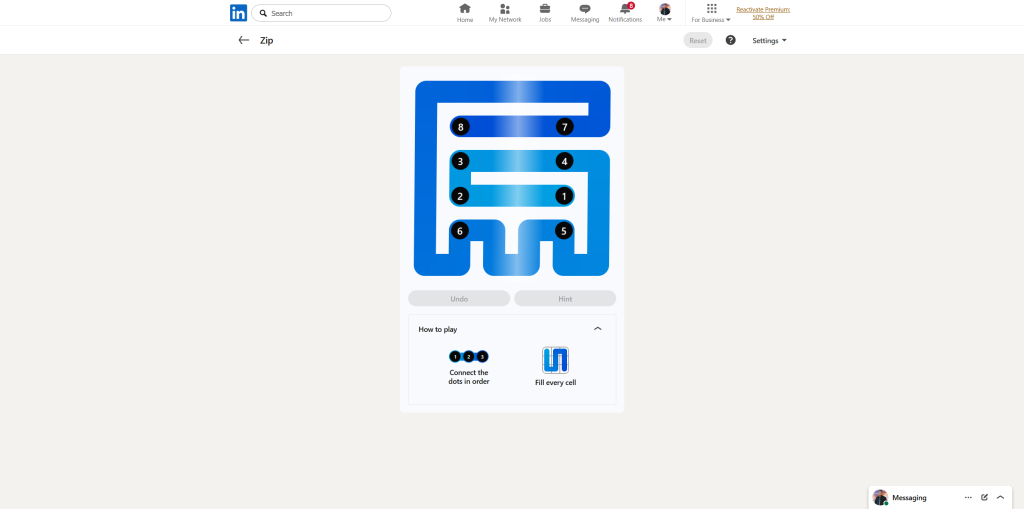Screen dimensions: 1024x509
Task: Follow the Reactivate Premium 50% Off link
Action: pos(763,13)
